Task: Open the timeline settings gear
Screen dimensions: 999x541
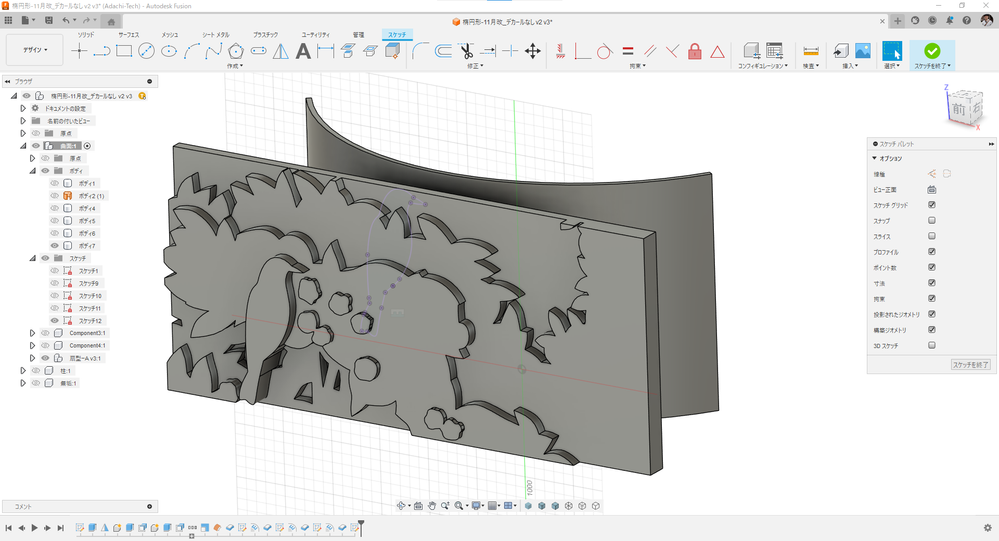Action: [x=988, y=528]
